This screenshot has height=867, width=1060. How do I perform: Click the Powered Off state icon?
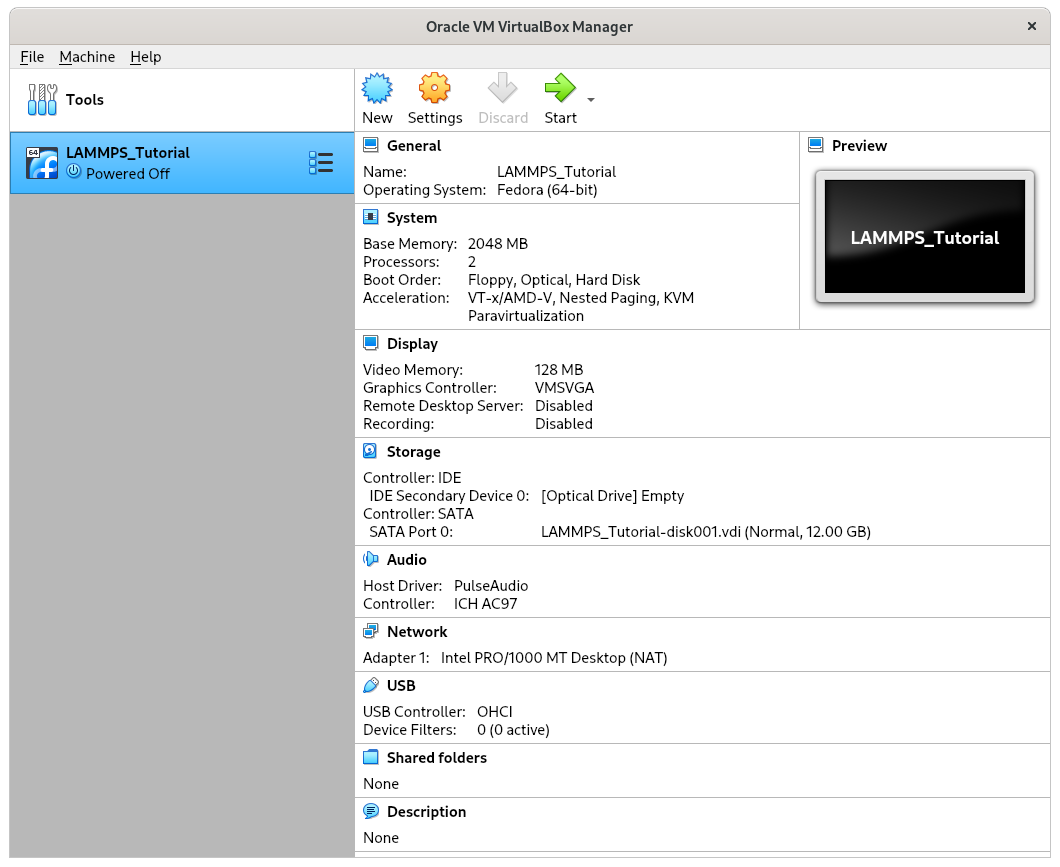click(x=74, y=172)
